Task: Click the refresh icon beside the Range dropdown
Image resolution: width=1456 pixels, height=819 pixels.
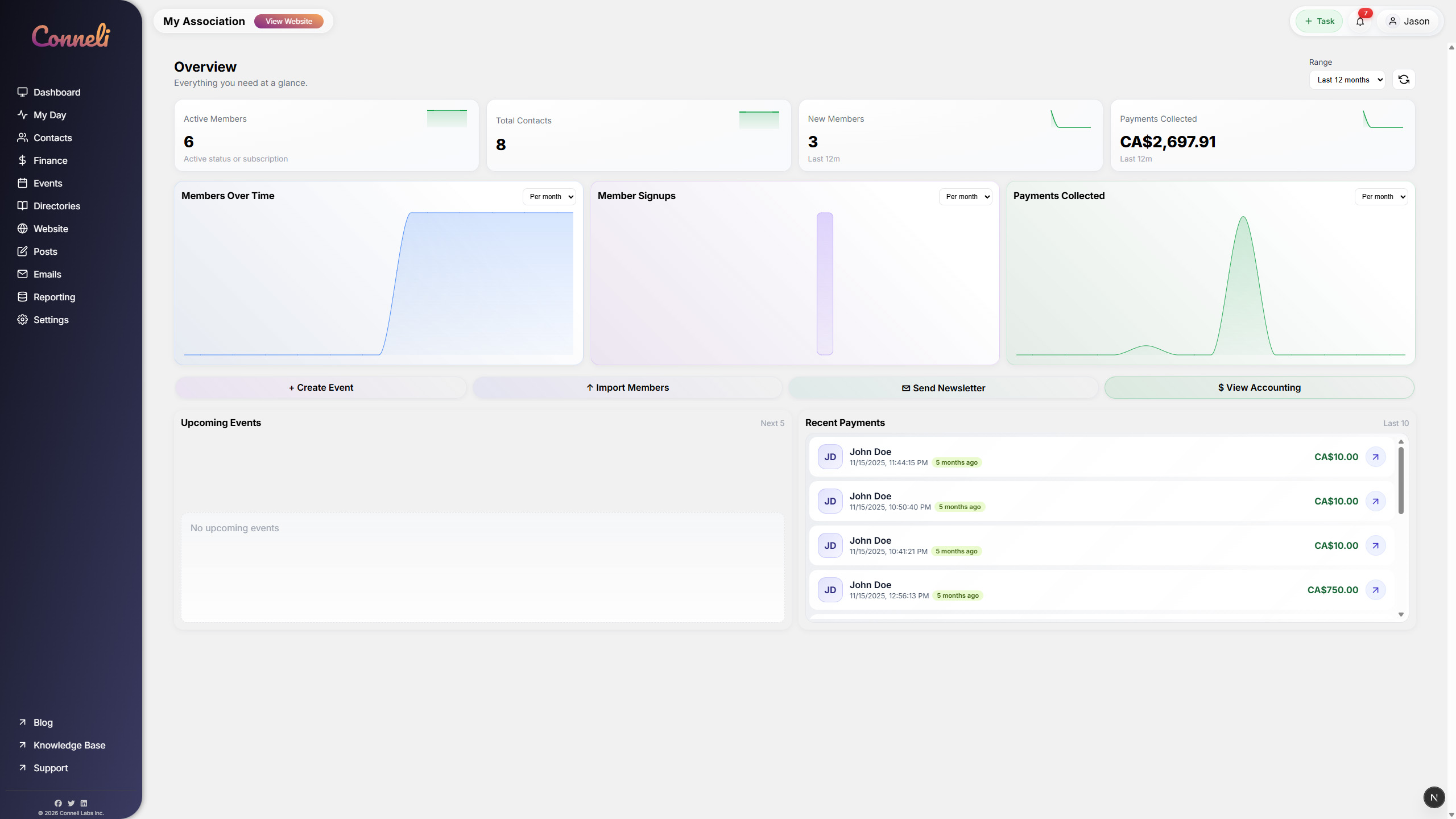Action: [1403, 80]
